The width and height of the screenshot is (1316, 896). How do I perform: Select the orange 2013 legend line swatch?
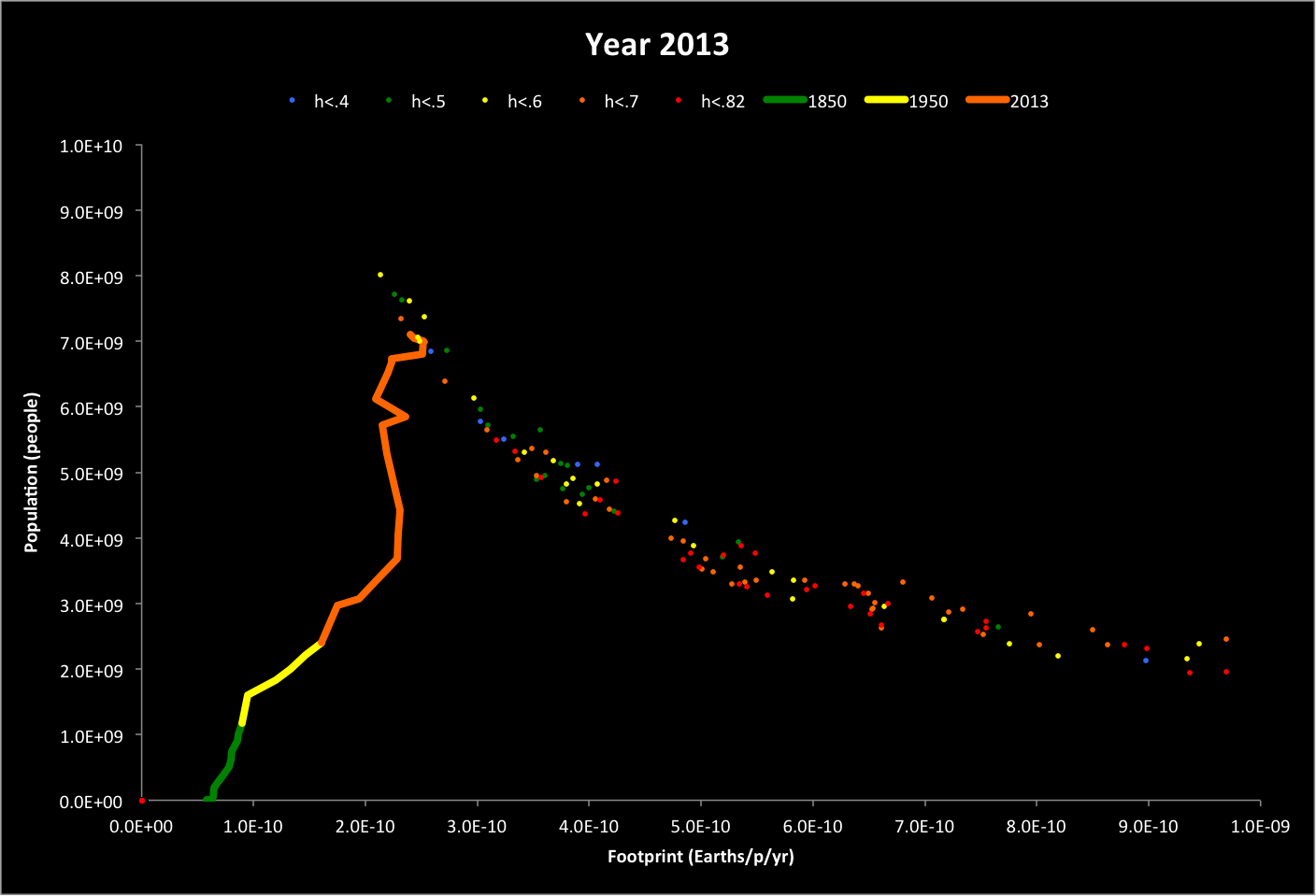point(987,100)
